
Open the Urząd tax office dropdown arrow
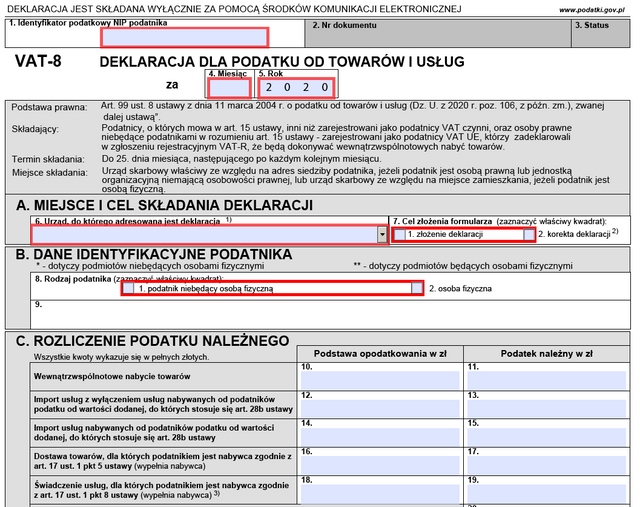click(x=382, y=235)
